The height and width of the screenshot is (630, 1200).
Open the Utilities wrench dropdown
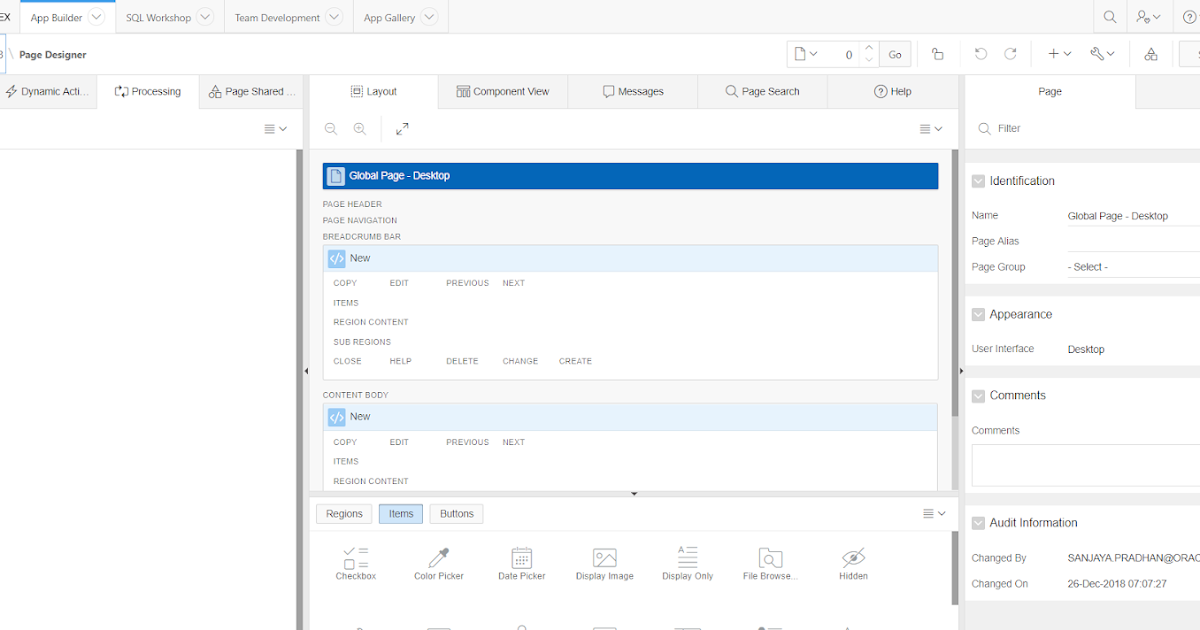(1103, 53)
